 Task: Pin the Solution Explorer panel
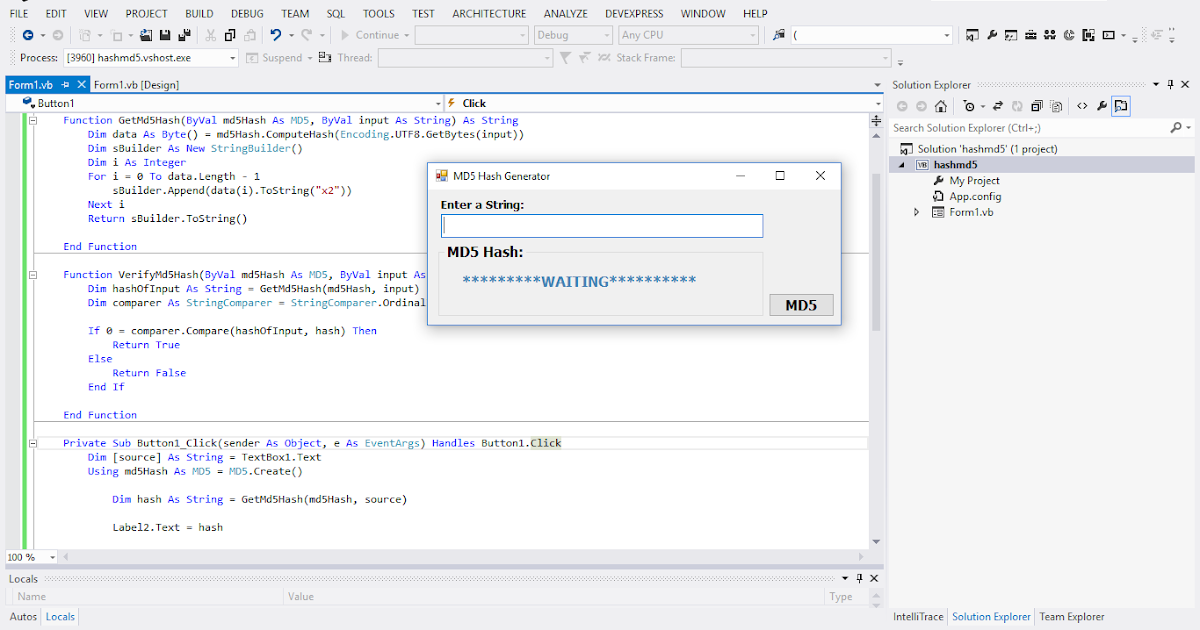point(1171,85)
